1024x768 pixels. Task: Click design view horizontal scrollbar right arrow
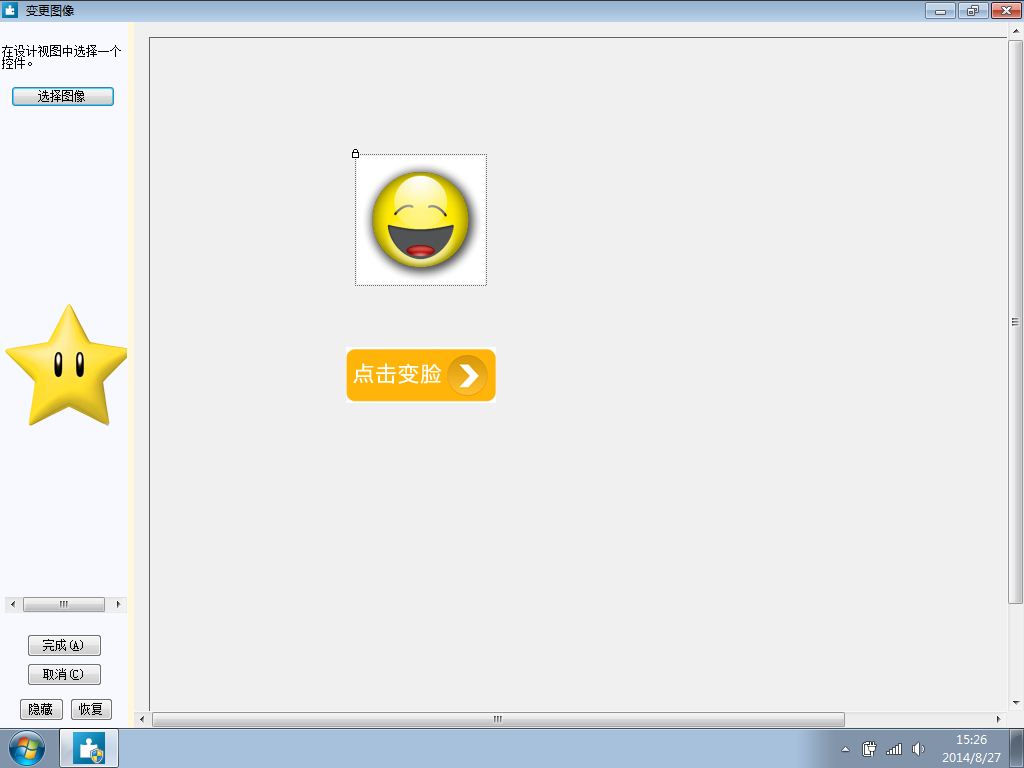pos(999,719)
